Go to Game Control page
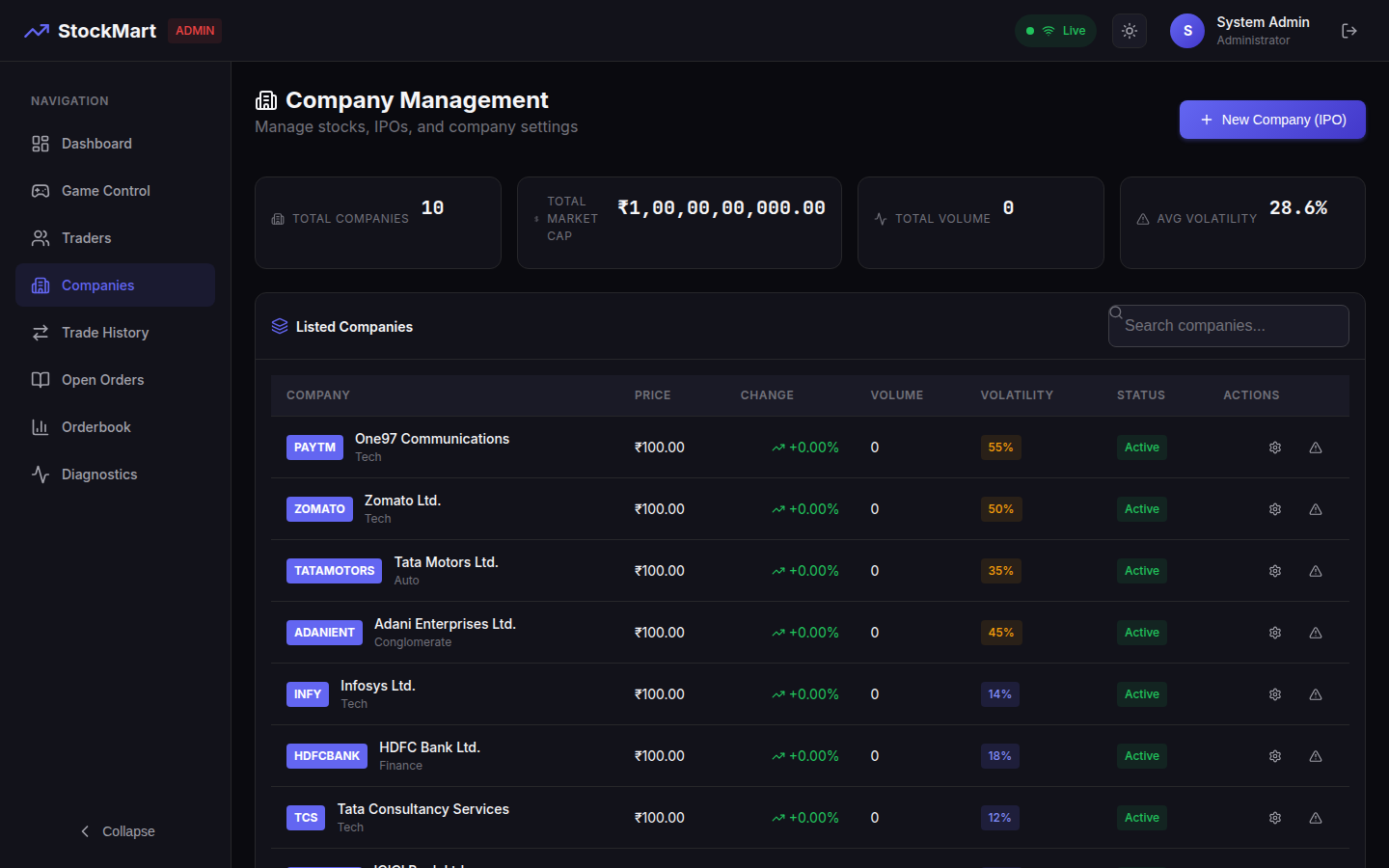This screenshot has height=868, width=1389. [x=116, y=191]
